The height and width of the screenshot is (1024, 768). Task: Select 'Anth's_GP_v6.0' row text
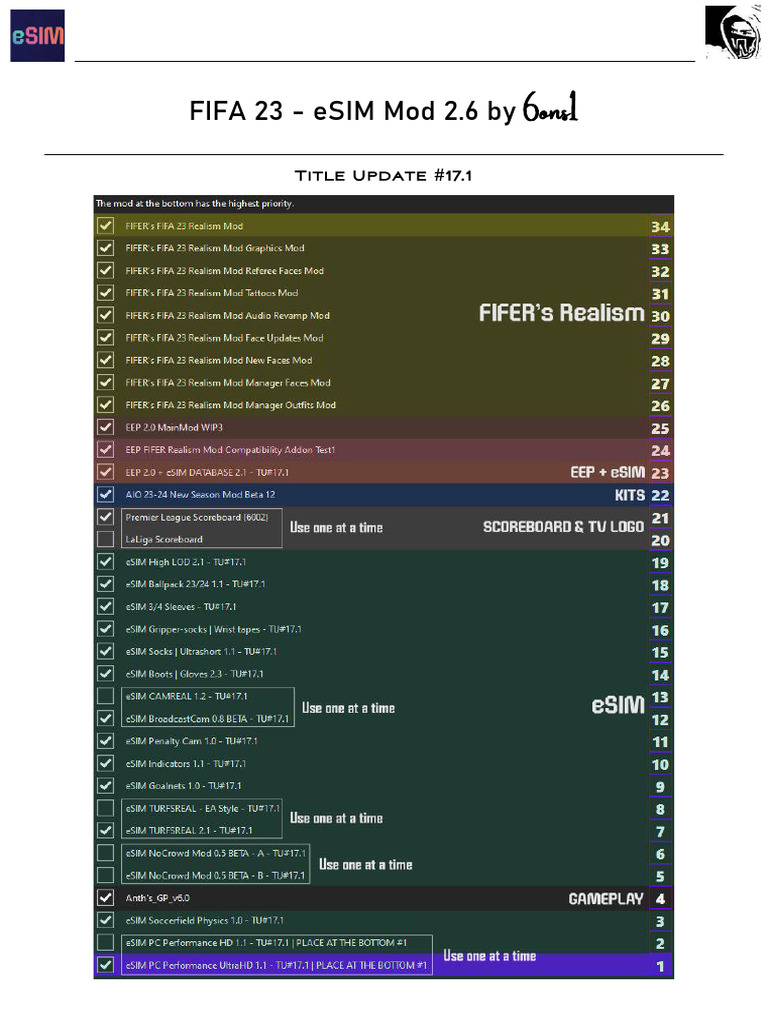point(157,898)
